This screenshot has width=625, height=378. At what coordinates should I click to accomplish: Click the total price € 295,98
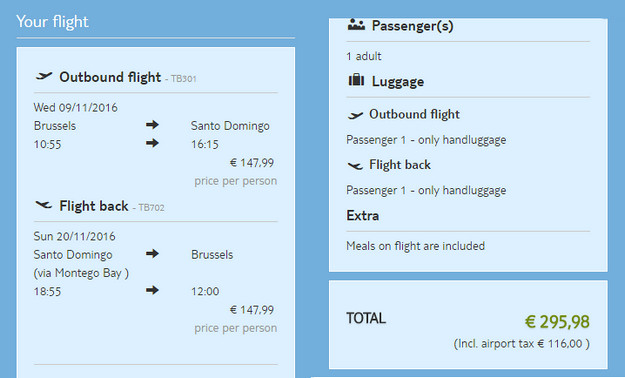pyautogui.click(x=557, y=322)
